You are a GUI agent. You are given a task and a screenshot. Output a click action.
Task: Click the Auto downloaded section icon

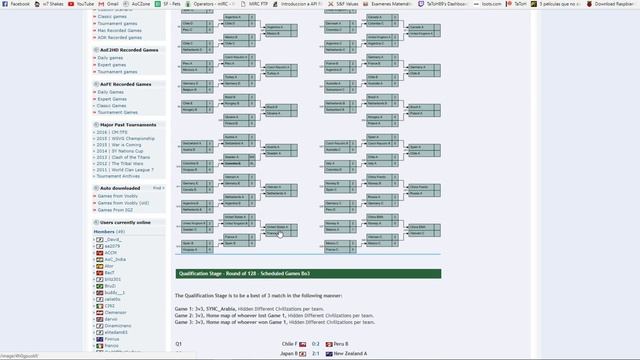point(96,188)
